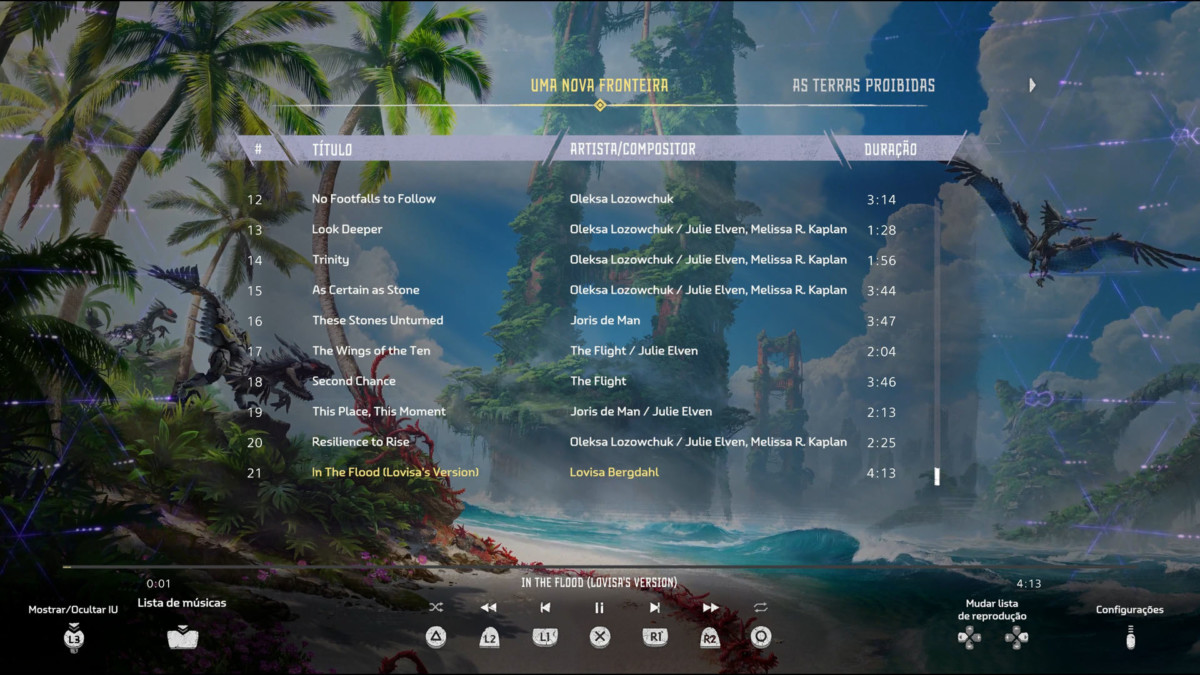Viewport: 1200px width, 675px height.
Task: Click the 1:28 duration
Action: pos(881,230)
